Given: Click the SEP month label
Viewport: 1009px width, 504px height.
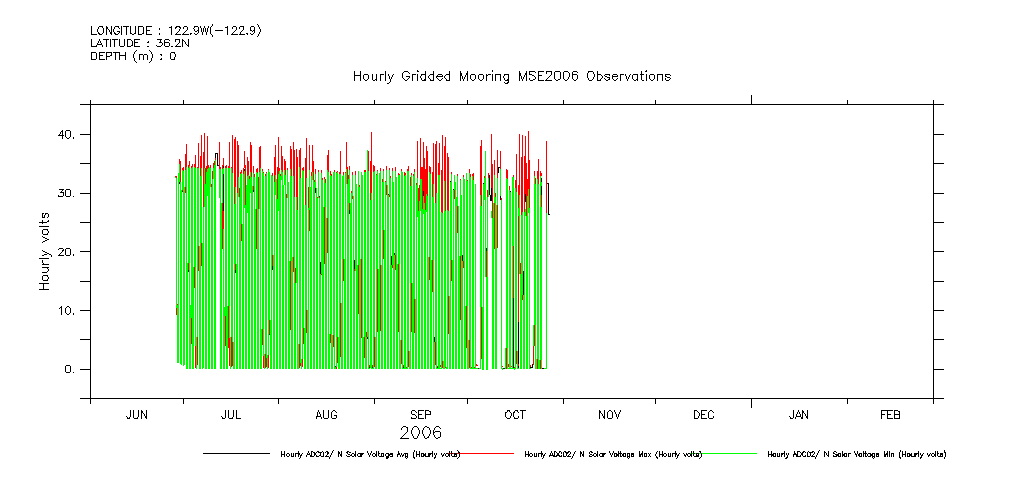Looking at the screenshot, I should [421, 415].
